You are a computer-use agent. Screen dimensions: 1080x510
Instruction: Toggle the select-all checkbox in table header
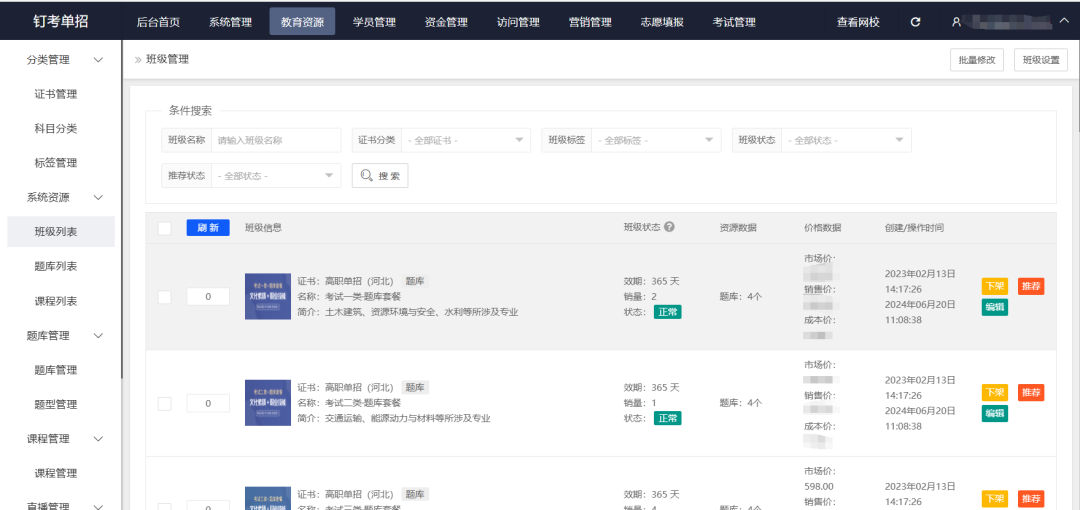click(x=165, y=228)
